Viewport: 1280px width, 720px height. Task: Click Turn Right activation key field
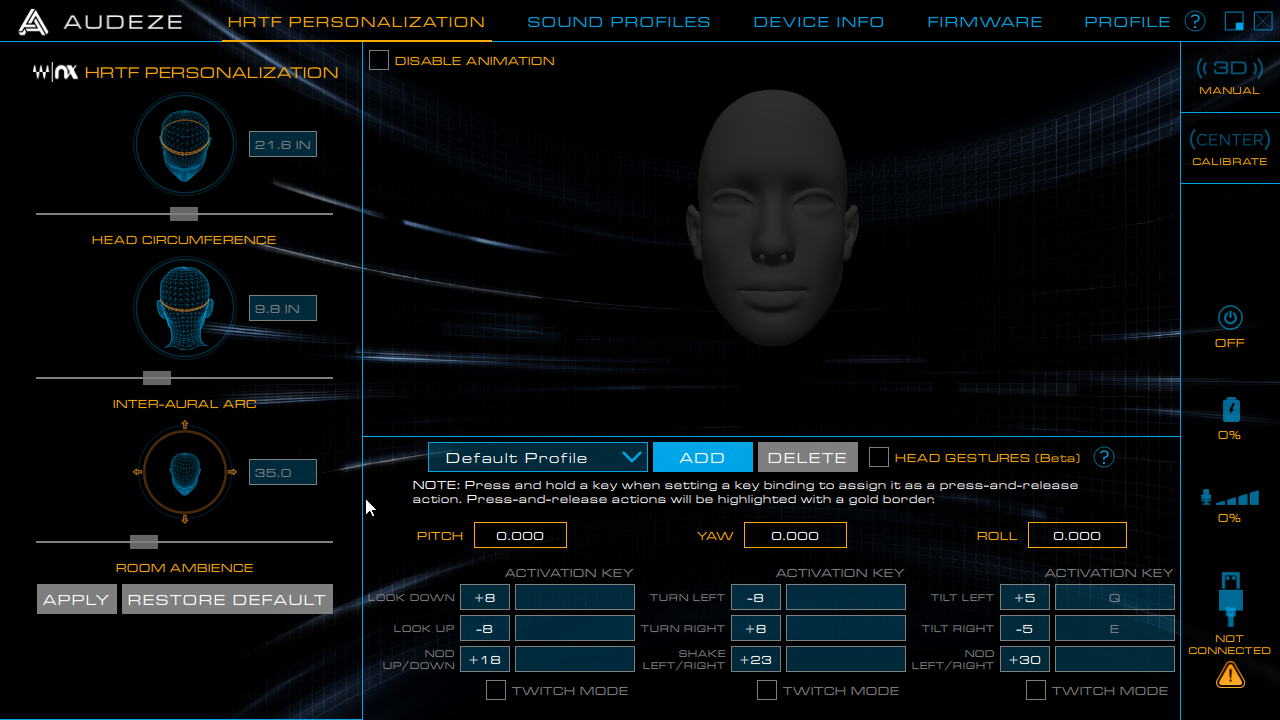coord(846,628)
